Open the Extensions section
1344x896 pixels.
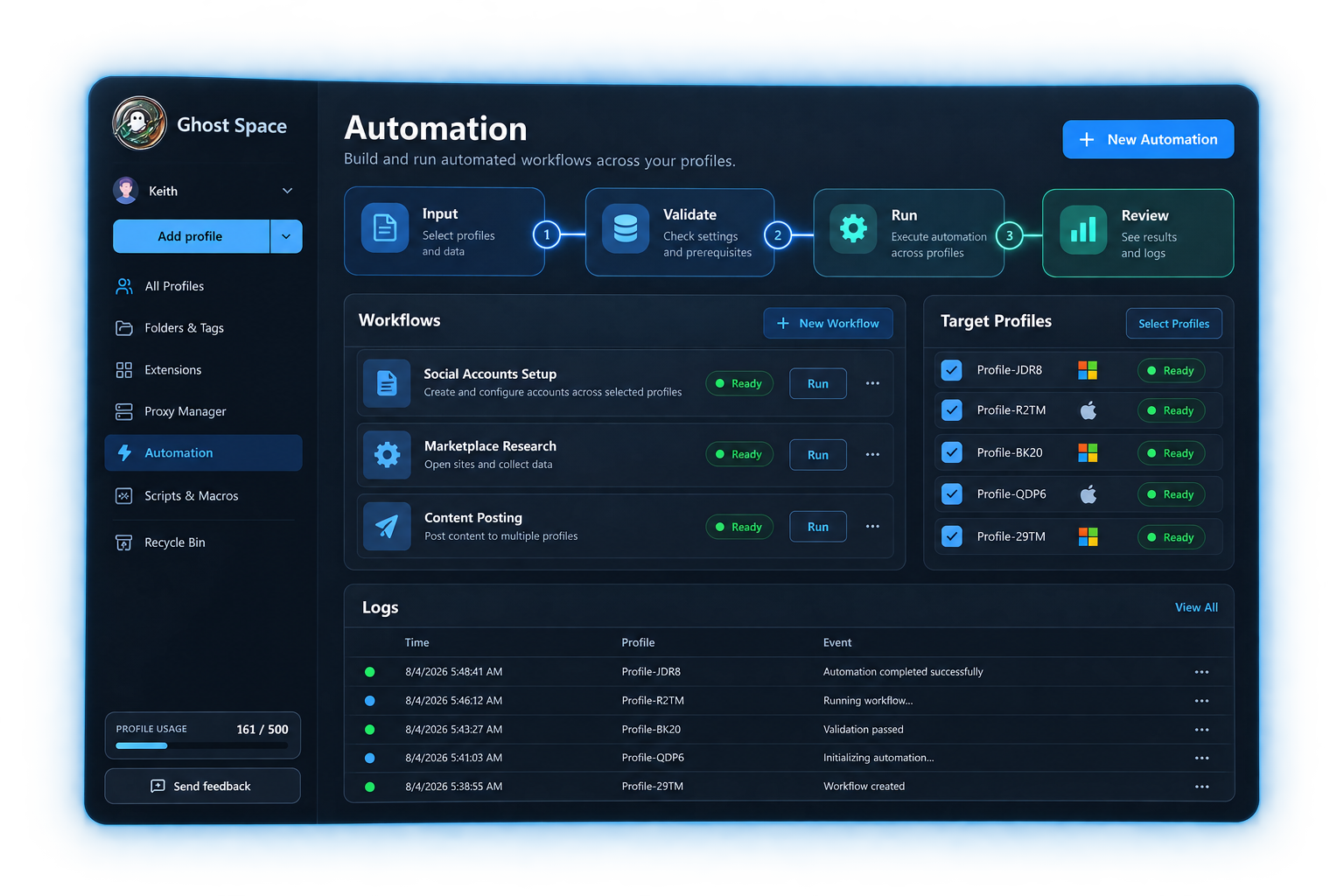pos(203,370)
